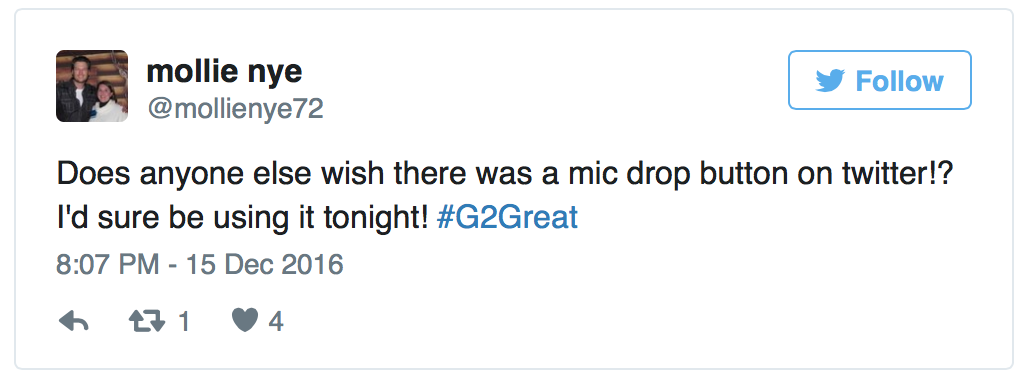Viewport: 1028px width, 380px height.
Task: Click the 8:07 PM time portion
Action: point(108,265)
